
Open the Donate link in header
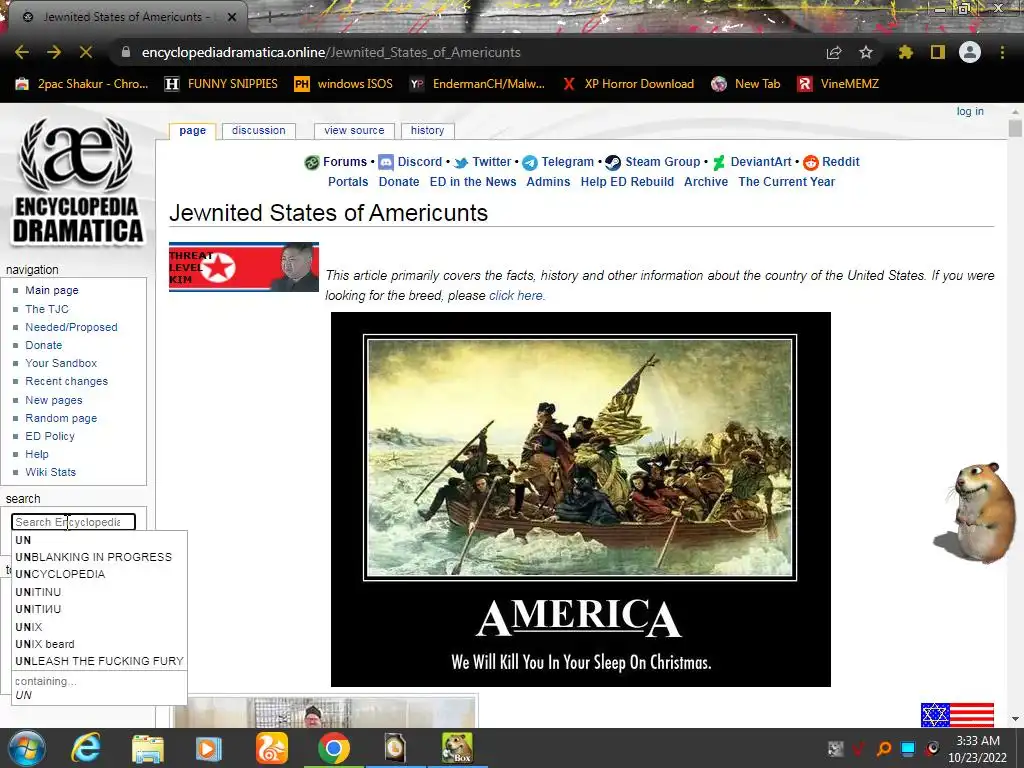click(x=399, y=182)
